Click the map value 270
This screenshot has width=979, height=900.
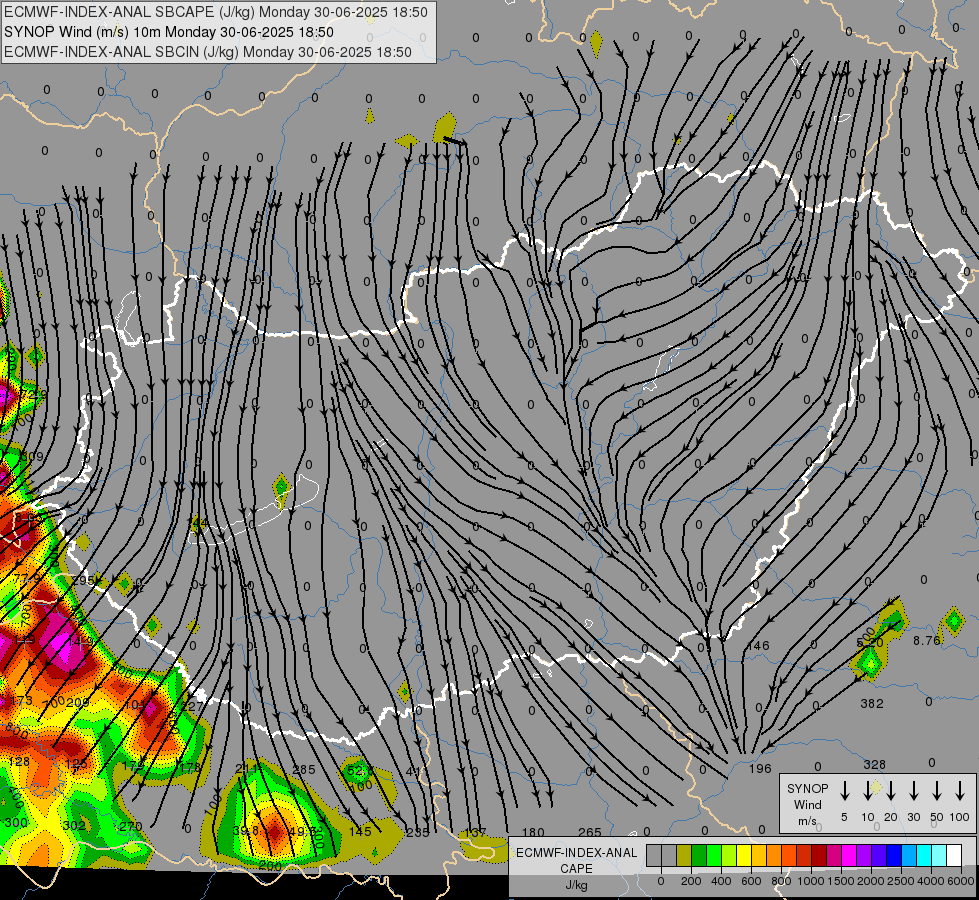pyautogui.click(x=130, y=826)
